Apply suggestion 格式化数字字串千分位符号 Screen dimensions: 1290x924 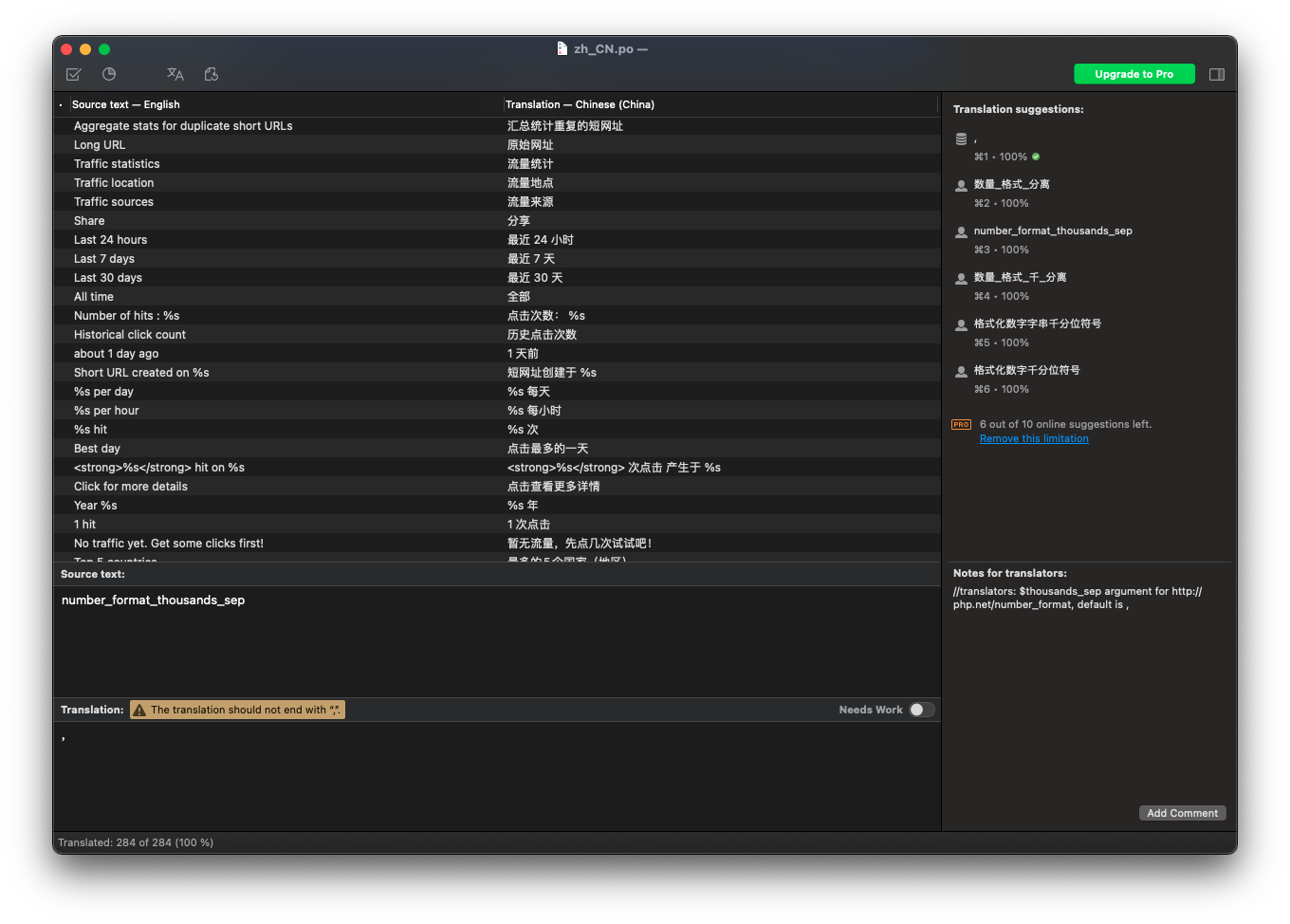tap(1038, 323)
